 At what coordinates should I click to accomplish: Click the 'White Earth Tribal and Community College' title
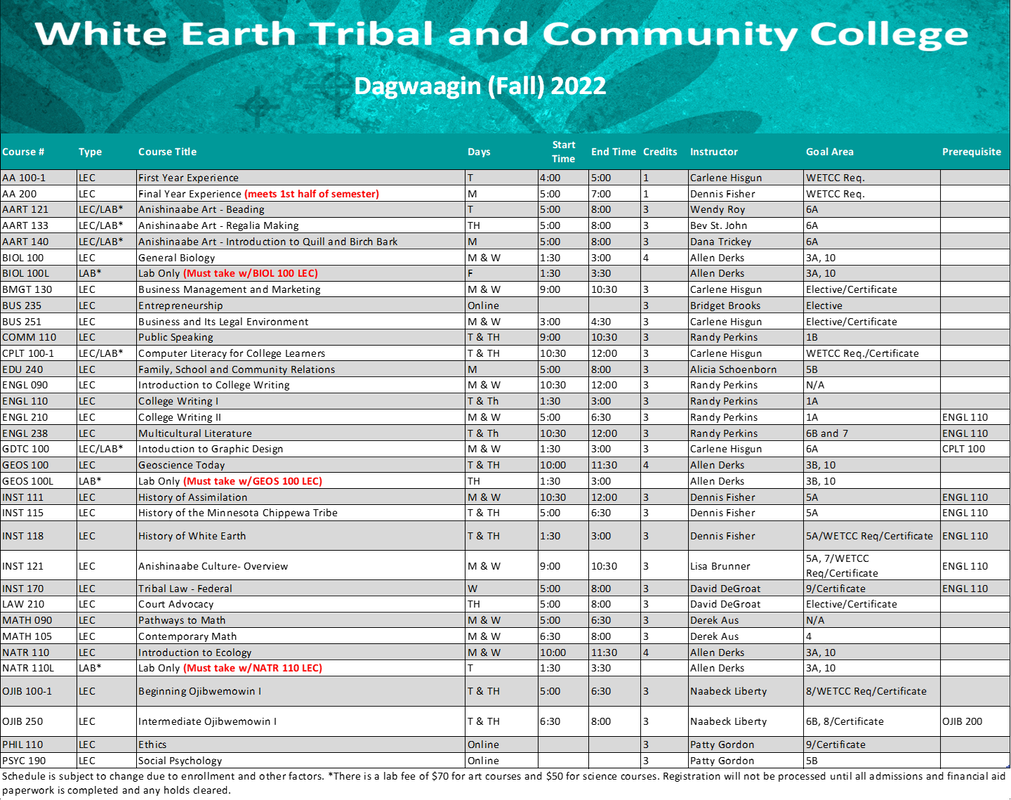click(502, 35)
